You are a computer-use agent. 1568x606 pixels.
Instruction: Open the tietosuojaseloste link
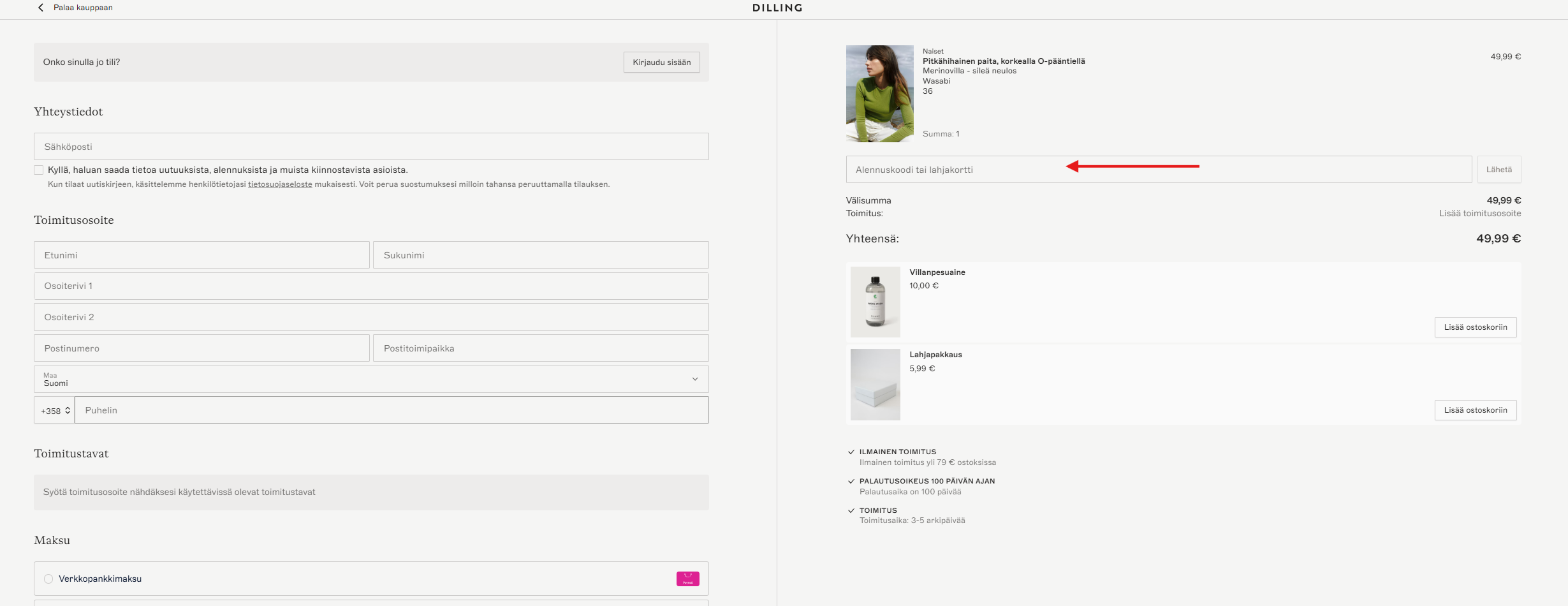point(280,184)
